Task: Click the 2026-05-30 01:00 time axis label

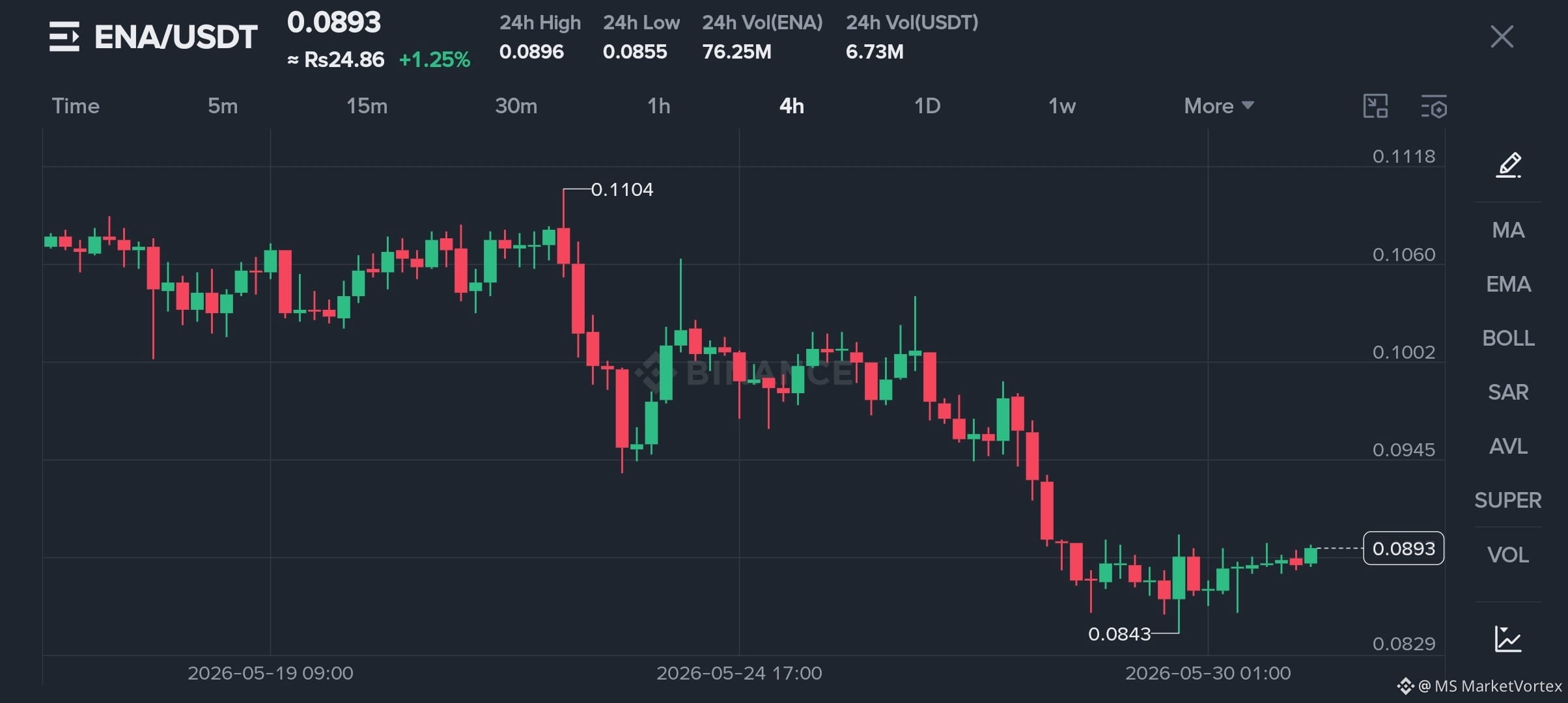Action: coord(1208,673)
